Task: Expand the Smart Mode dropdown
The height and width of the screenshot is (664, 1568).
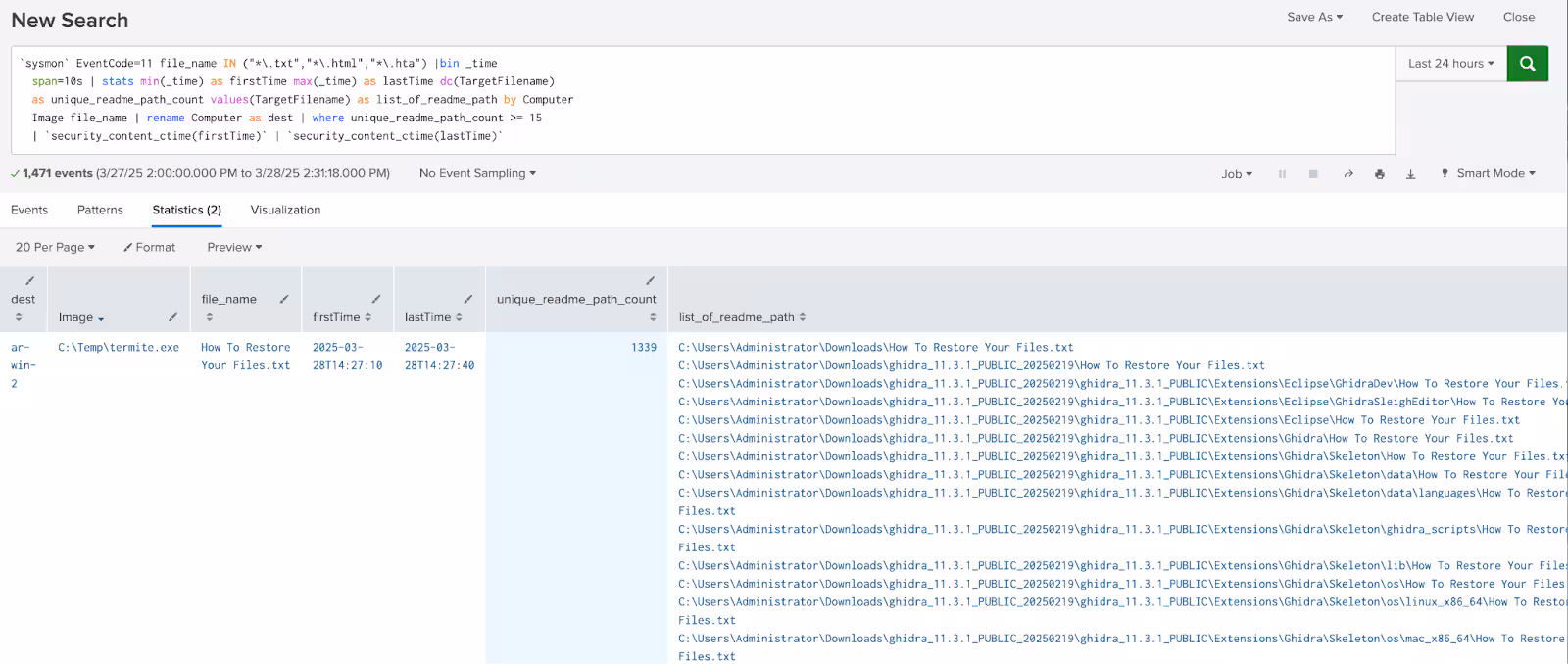Action: (1494, 174)
